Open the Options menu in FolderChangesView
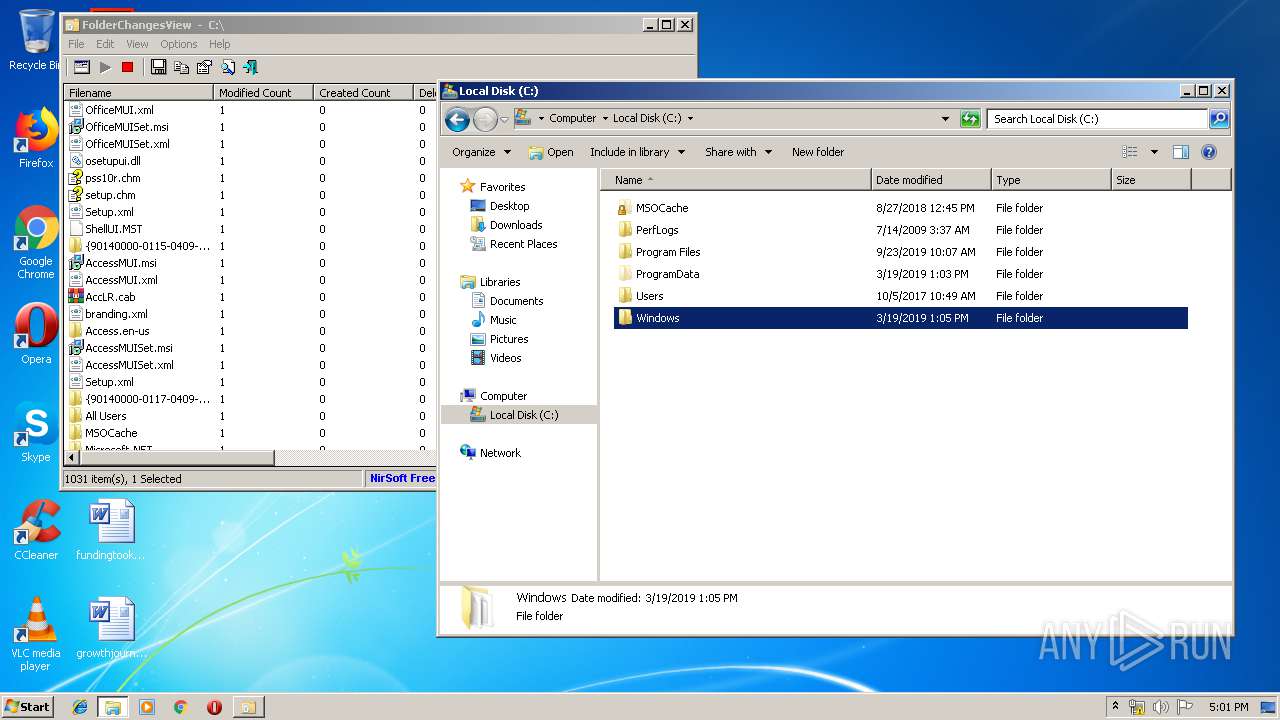 coord(179,44)
